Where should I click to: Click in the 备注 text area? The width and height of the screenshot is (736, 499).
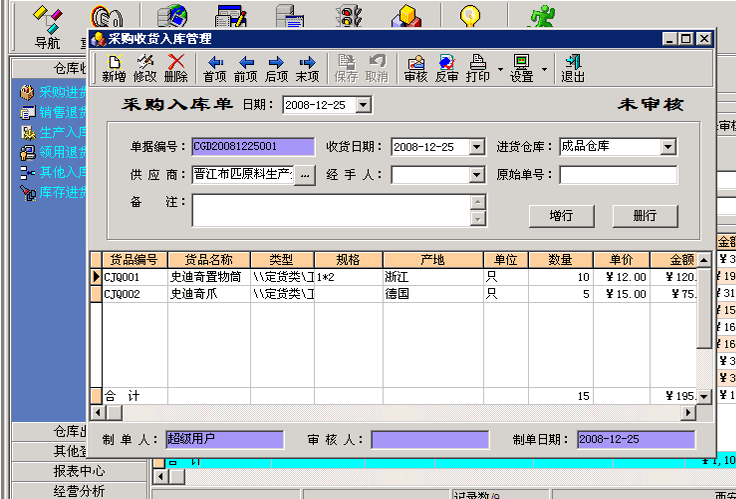331,210
